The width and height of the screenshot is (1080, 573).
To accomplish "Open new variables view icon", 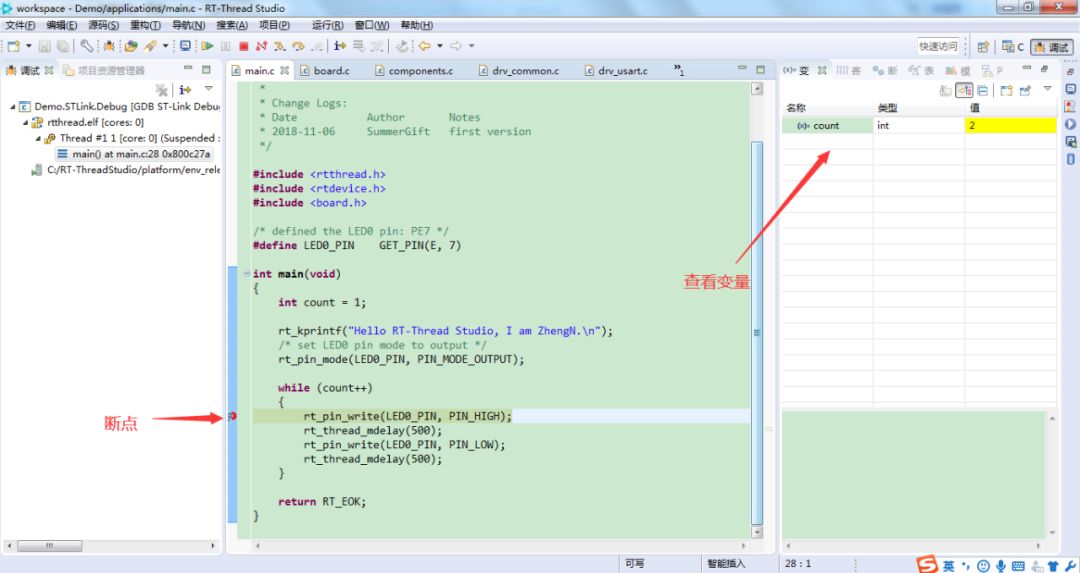I will point(1006,90).
